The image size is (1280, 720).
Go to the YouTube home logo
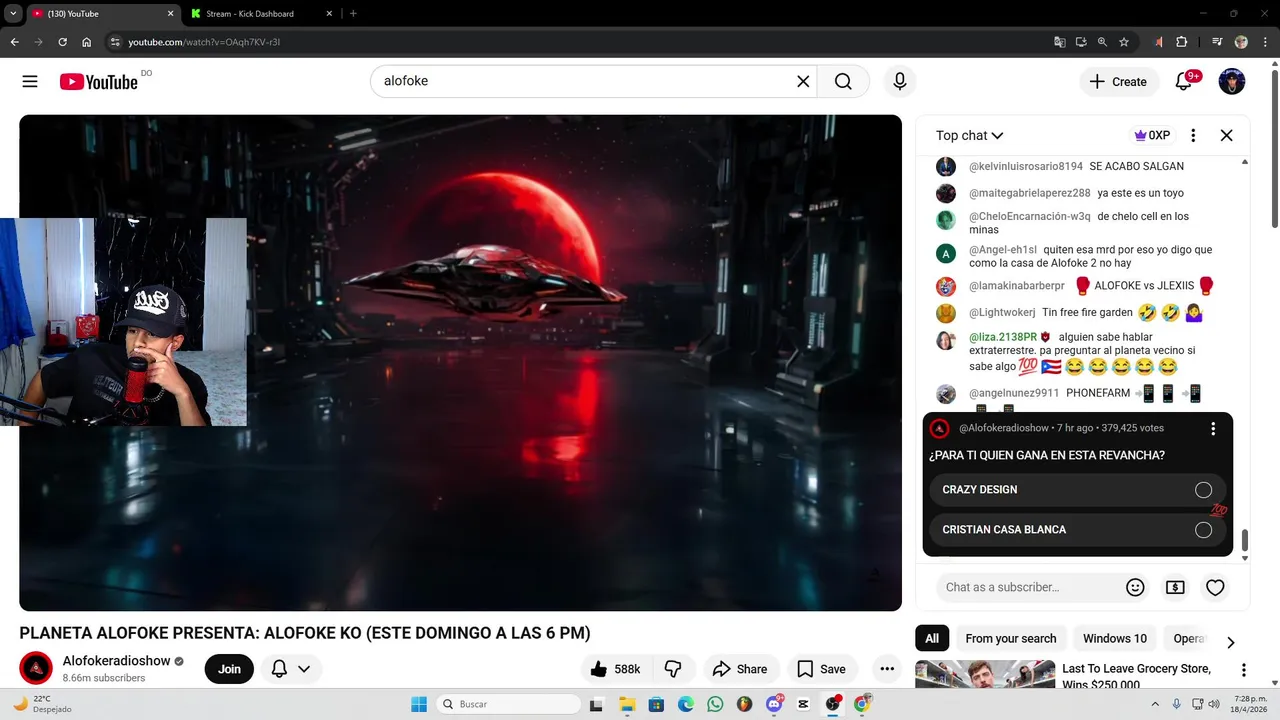[x=99, y=82]
